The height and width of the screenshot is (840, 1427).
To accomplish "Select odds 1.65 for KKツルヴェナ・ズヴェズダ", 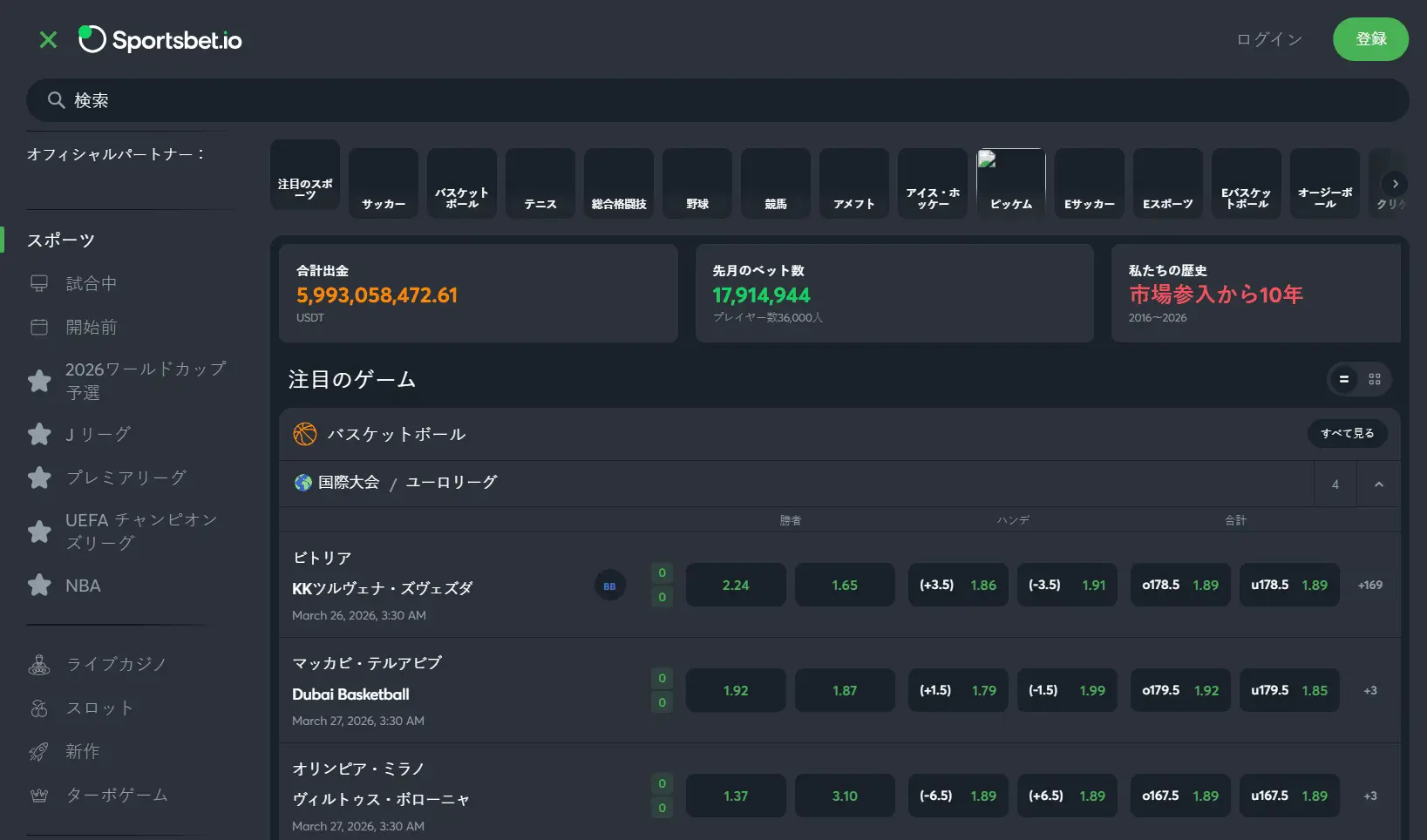I will 845,585.
